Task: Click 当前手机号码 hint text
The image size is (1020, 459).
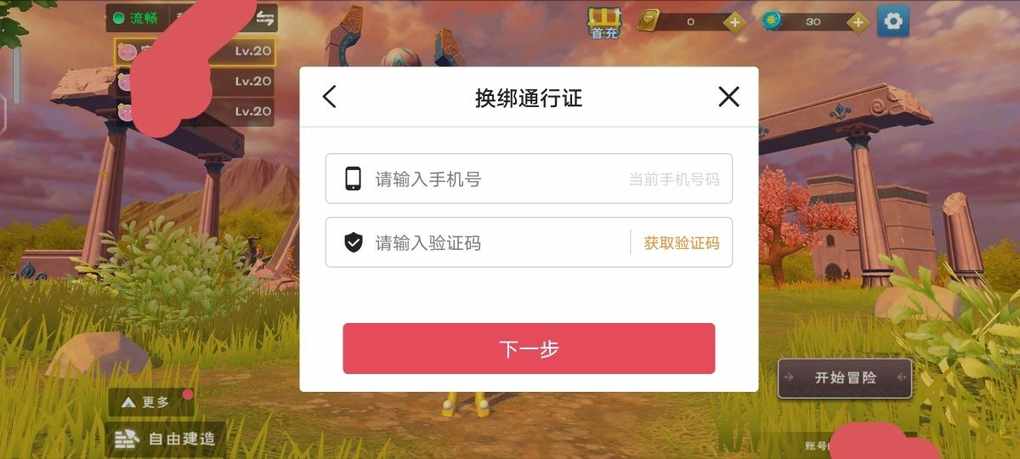Action: (x=674, y=179)
